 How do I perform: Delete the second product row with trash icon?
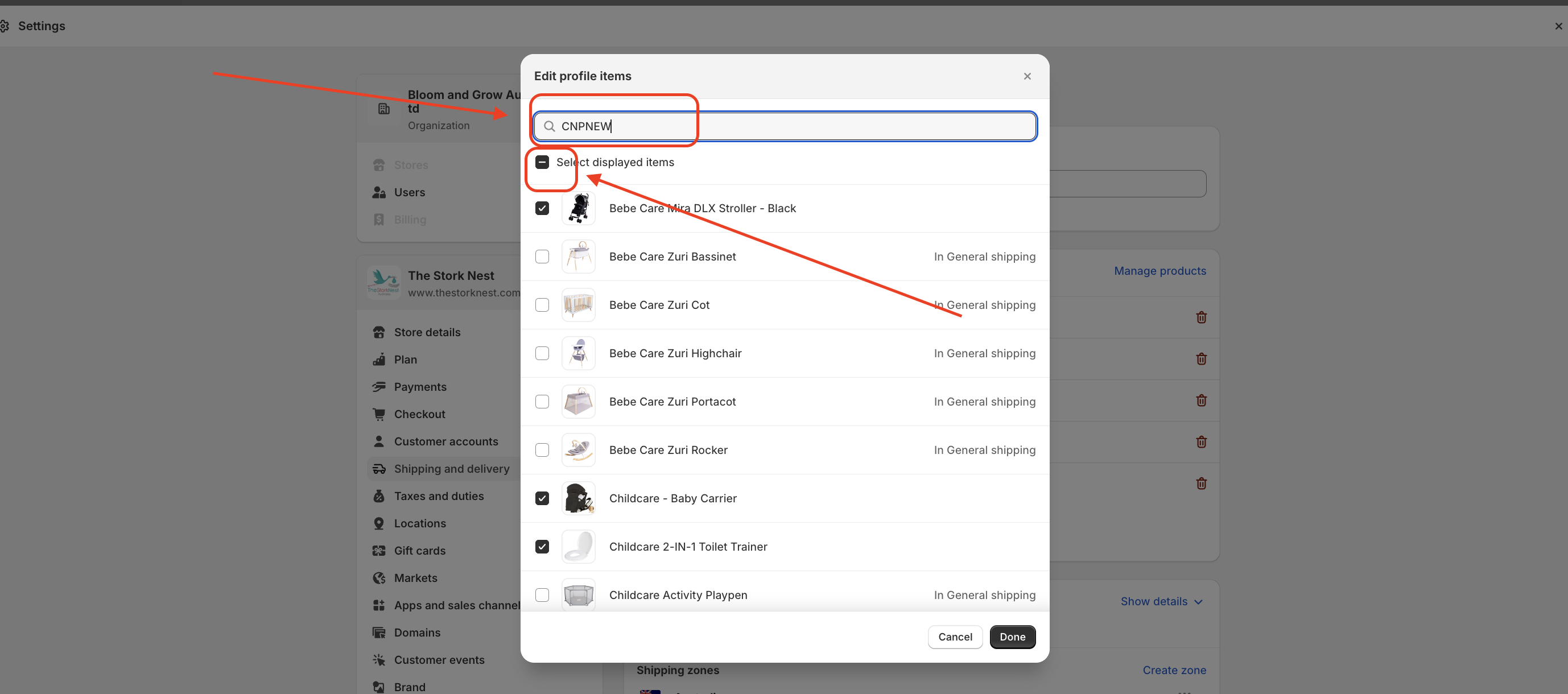click(1201, 358)
